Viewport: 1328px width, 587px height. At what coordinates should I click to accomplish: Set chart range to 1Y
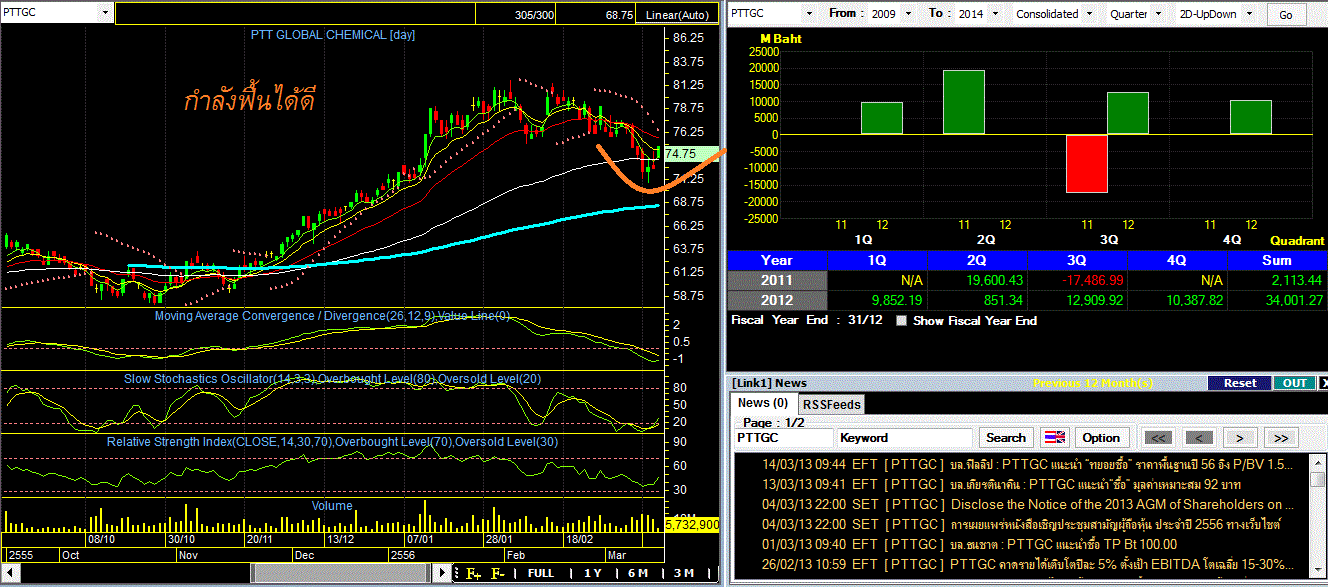(x=593, y=573)
